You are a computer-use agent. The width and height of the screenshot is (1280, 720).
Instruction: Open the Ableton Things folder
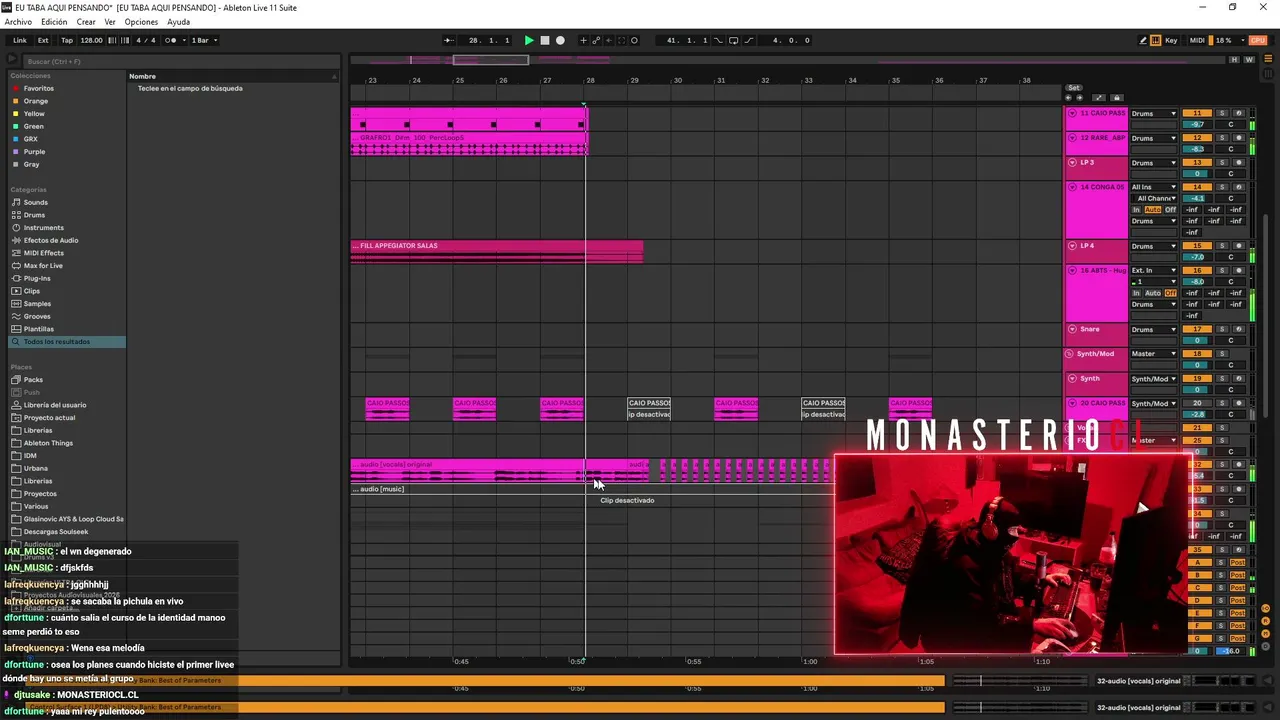[x=48, y=443]
